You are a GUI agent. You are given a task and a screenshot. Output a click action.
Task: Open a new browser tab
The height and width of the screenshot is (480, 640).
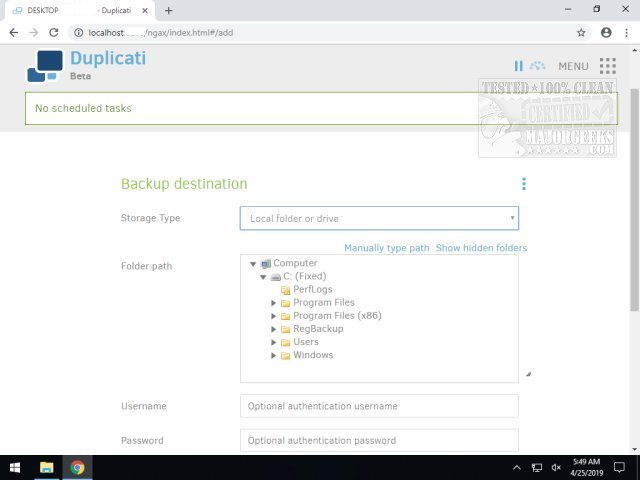coord(169,11)
